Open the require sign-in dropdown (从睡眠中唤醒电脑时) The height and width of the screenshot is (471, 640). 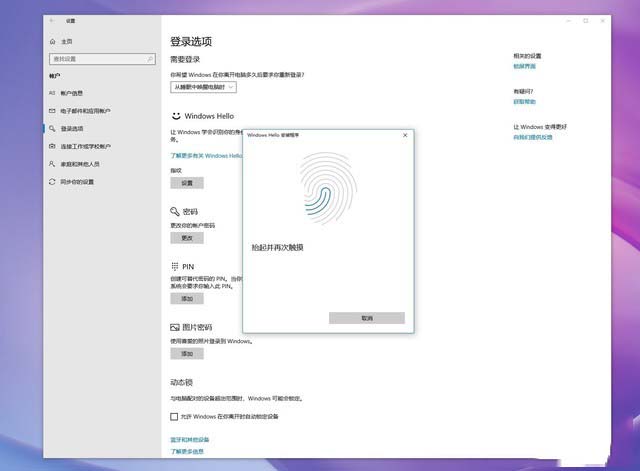(x=203, y=87)
